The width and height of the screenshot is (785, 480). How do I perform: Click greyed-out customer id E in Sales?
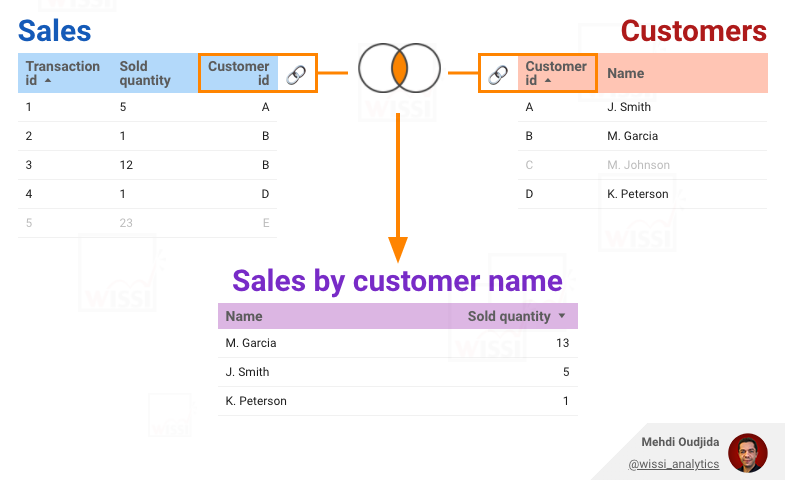coord(266,223)
